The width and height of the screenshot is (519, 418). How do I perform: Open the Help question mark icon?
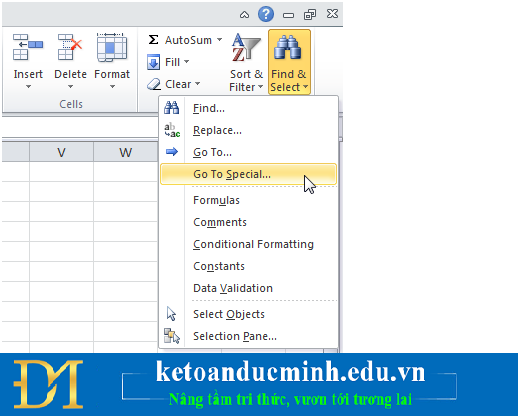tap(266, 14)
